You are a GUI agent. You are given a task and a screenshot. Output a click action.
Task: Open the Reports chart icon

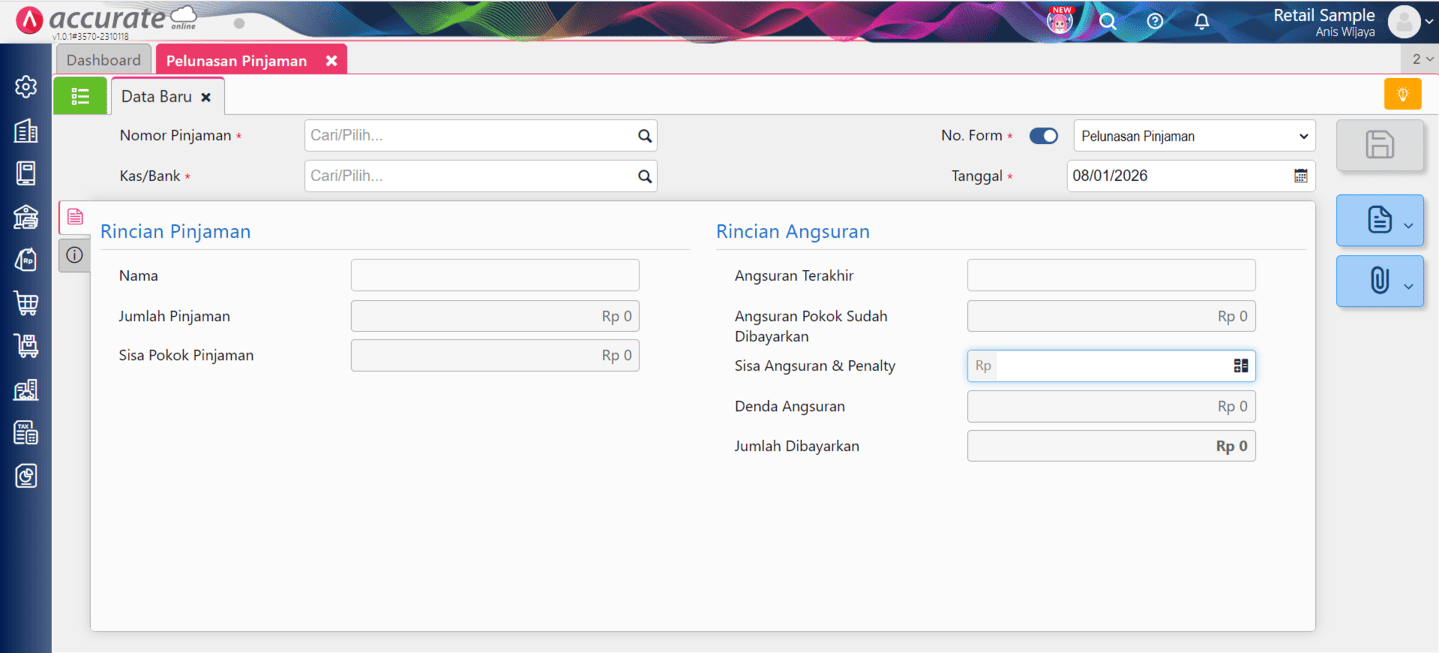pos(26,476)
